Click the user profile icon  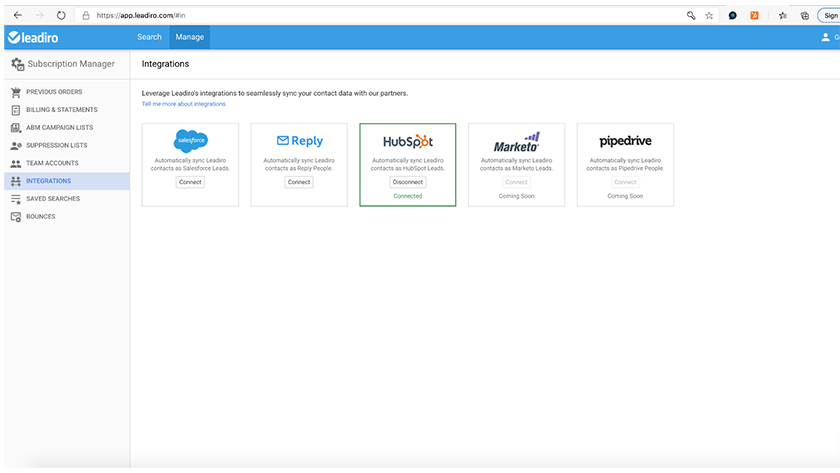825,37
